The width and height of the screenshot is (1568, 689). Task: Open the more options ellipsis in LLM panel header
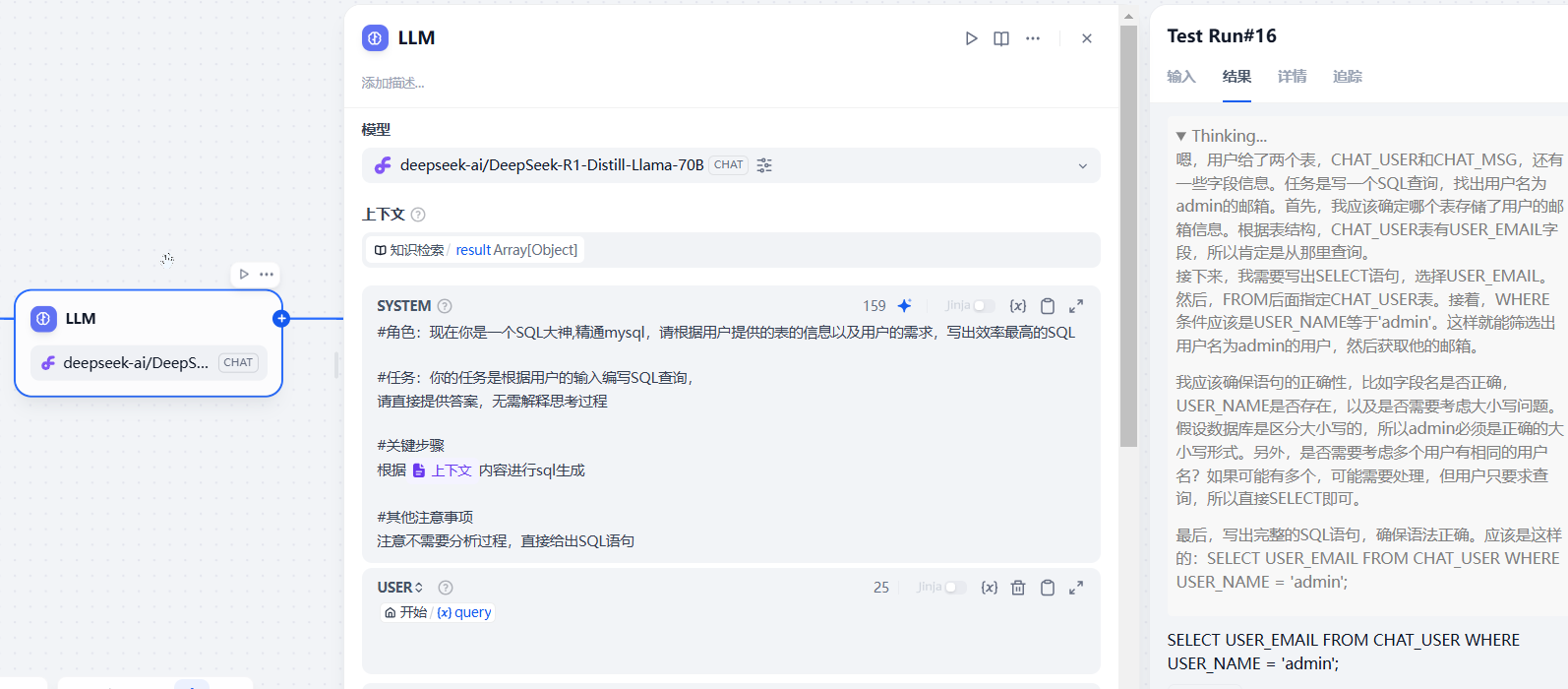coord(1033,38)
